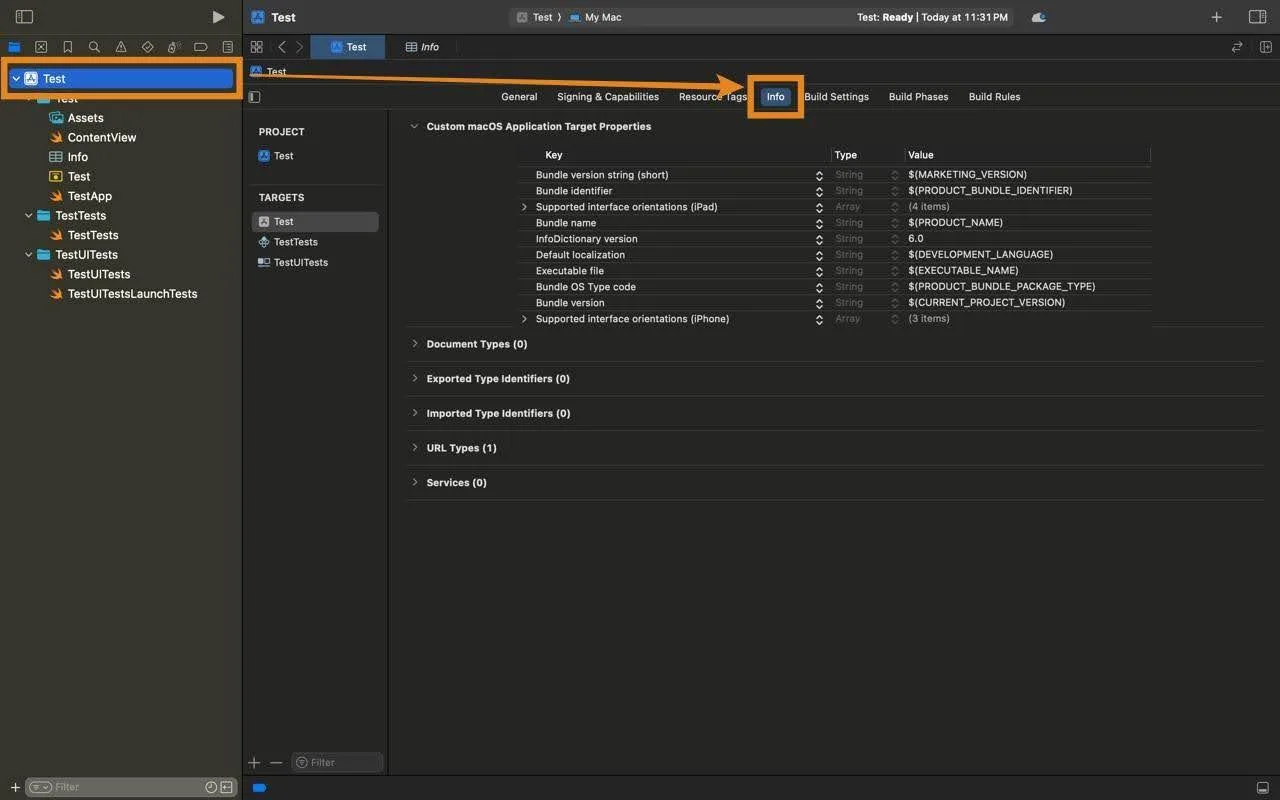The width and height of the screenshot is (1280, 800).
Task: Switch to the Build Phases tab
Action: (918, 97)
